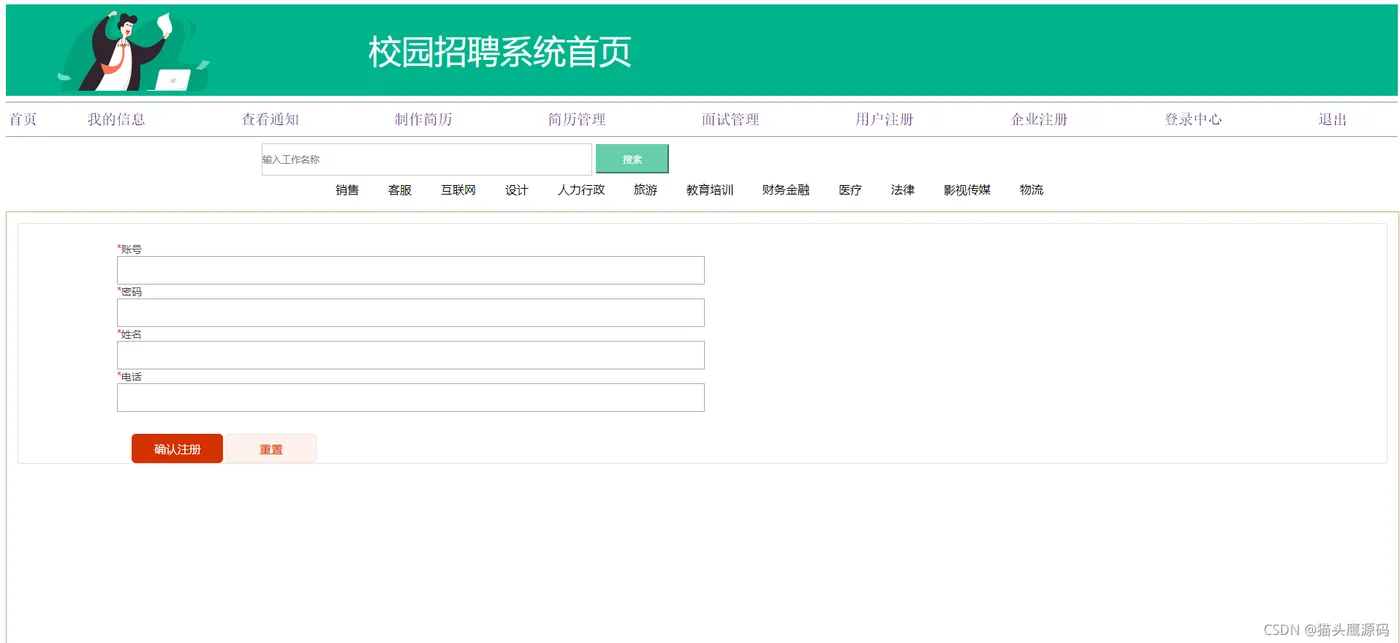
Task: Click 重置 to reset the form
Action: coord(270,448)
